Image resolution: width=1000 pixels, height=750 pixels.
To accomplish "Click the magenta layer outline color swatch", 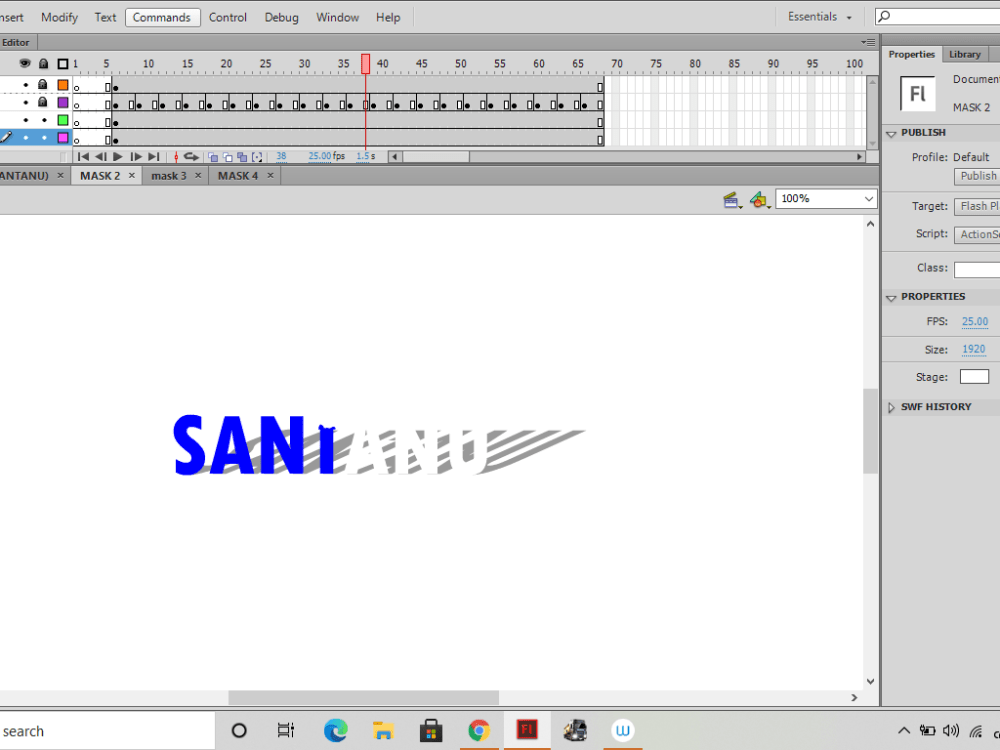I will click(x=62, y=138).
